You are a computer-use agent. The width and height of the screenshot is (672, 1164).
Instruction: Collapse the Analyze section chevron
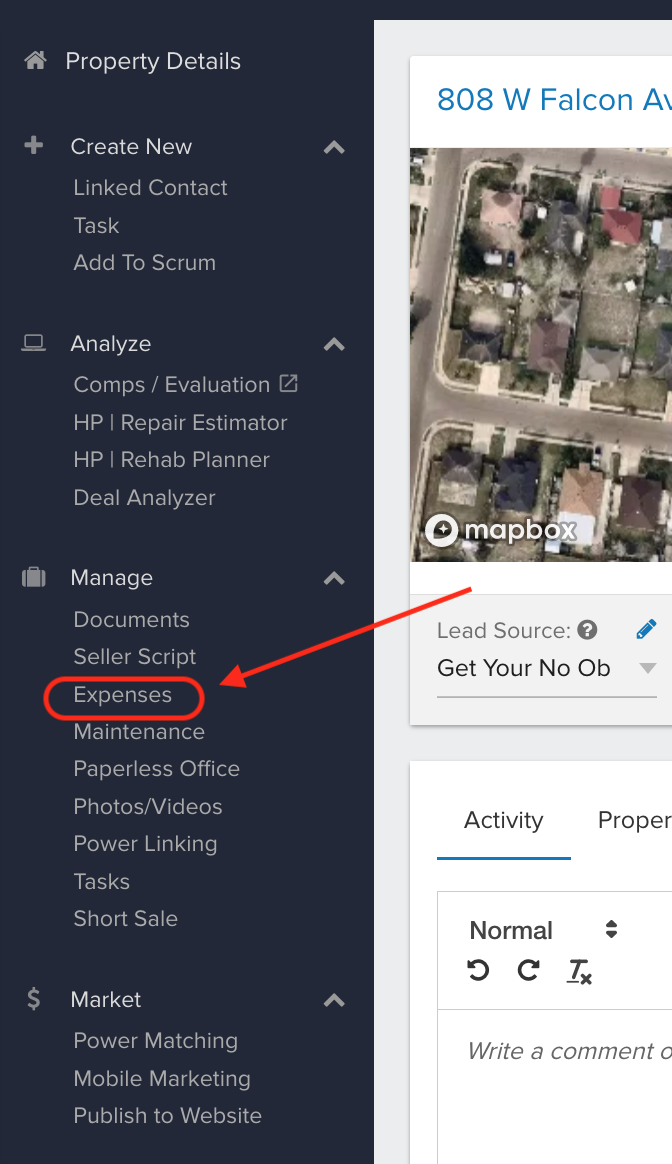(x=334, y=344)
